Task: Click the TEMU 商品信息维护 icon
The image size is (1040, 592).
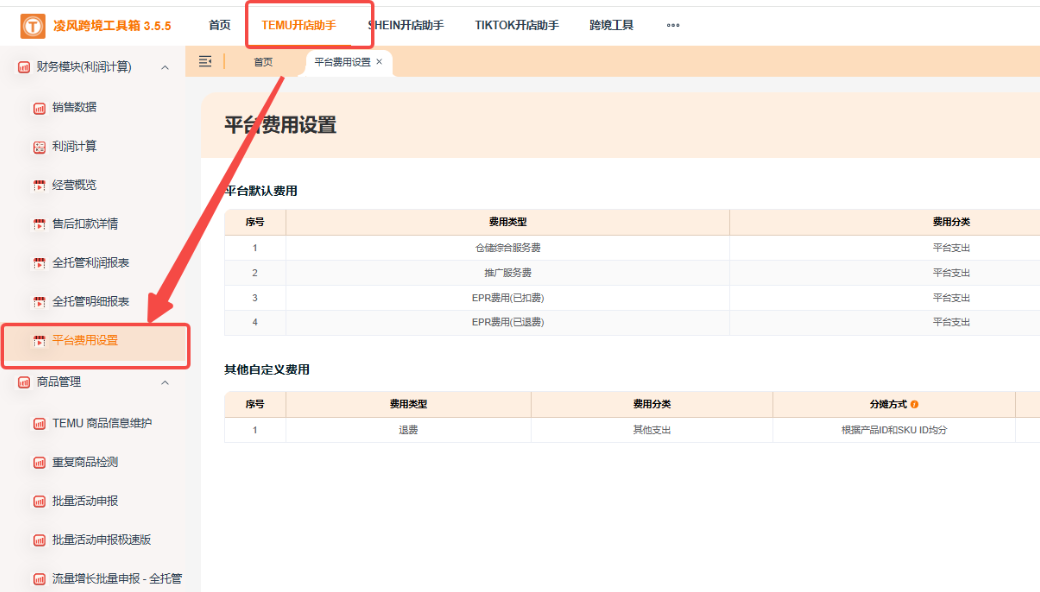Action: click(39, 424)
